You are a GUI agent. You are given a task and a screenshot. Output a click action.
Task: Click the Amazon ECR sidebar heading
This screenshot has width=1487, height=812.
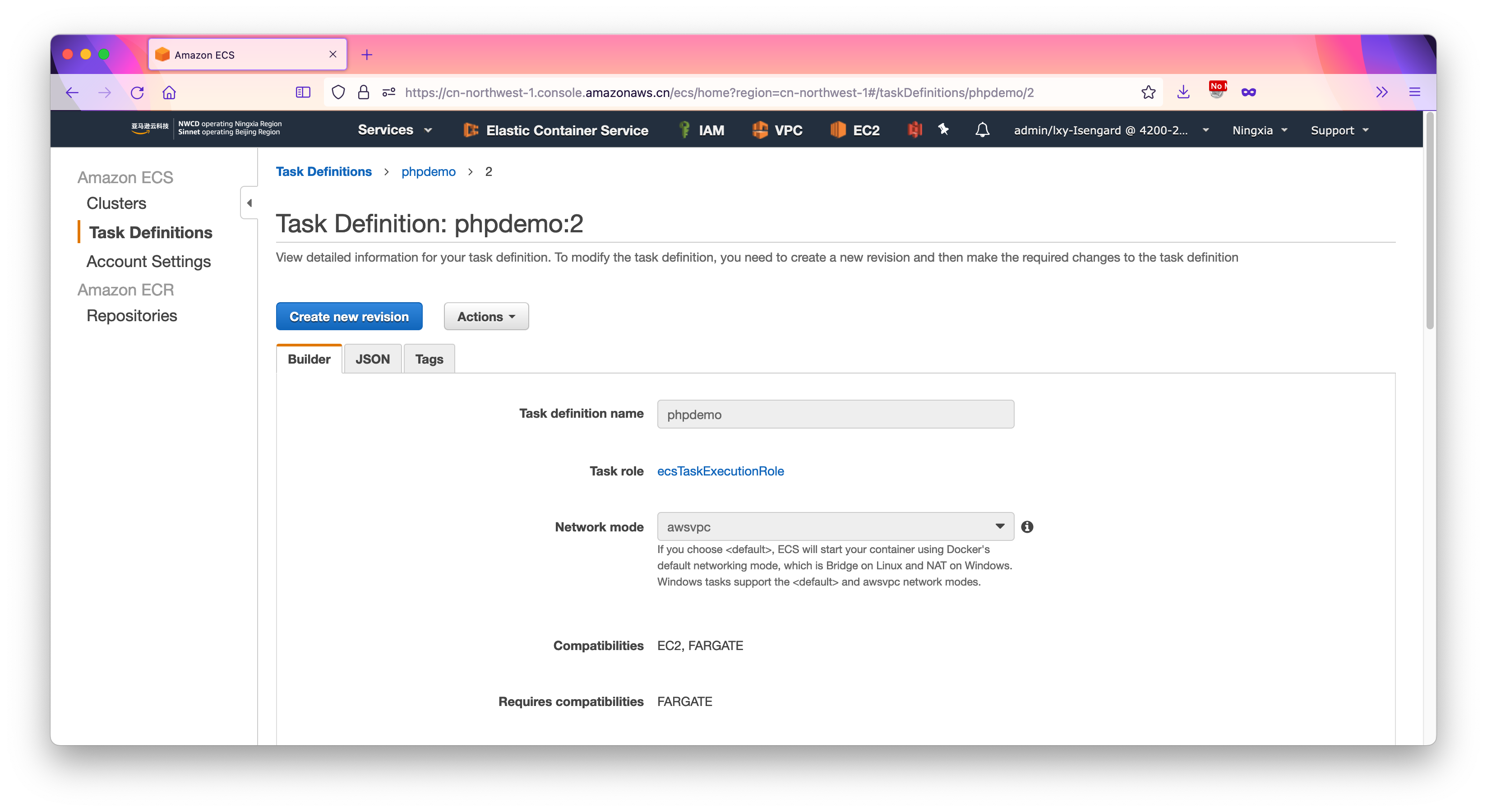pos(126,290)
